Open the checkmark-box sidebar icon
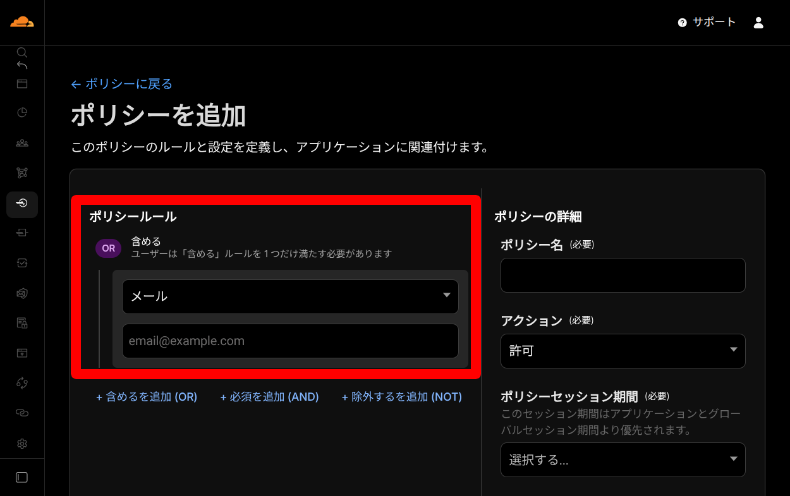 22,263
